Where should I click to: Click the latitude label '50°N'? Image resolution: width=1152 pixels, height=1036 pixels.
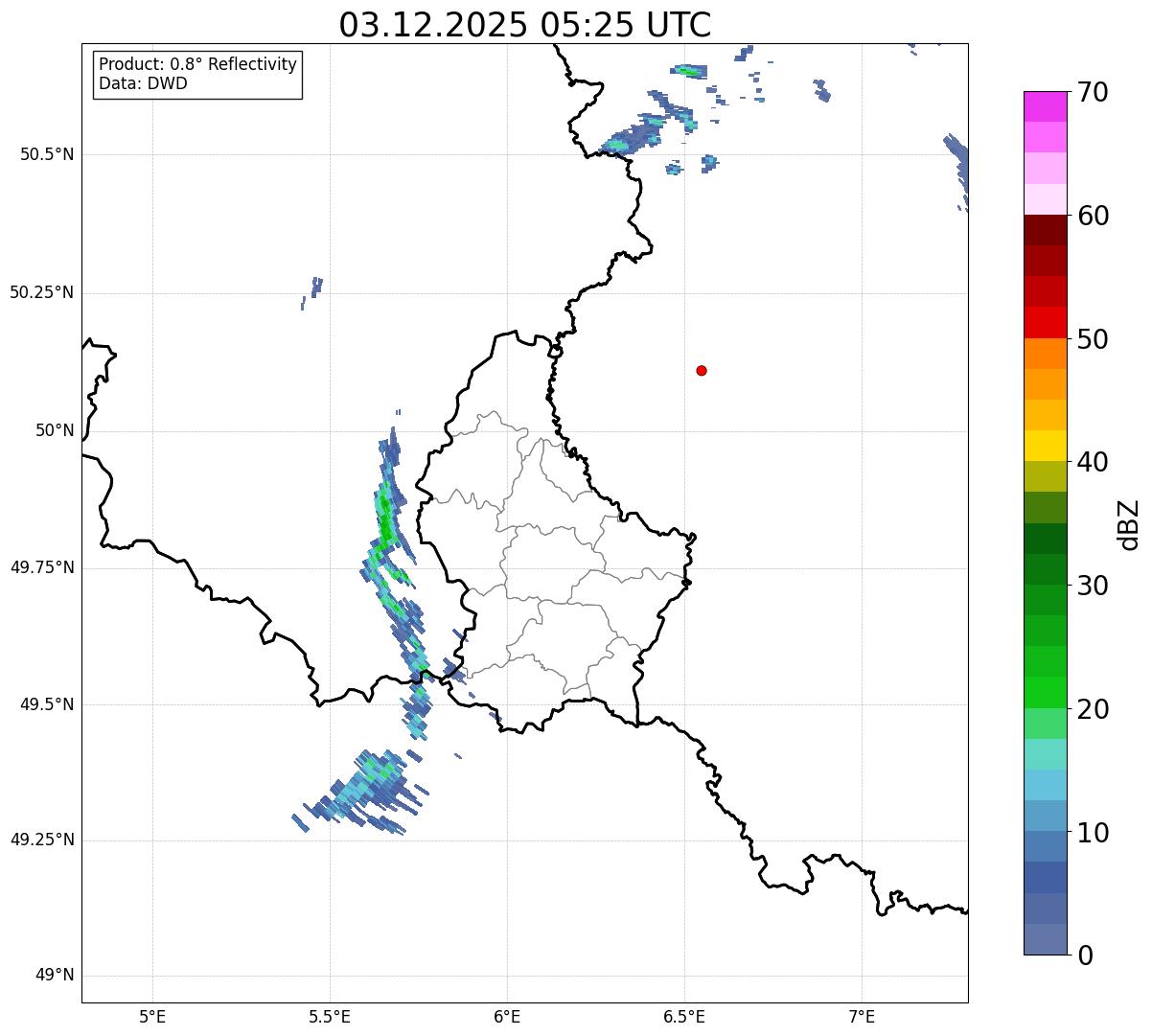(55, 430)
